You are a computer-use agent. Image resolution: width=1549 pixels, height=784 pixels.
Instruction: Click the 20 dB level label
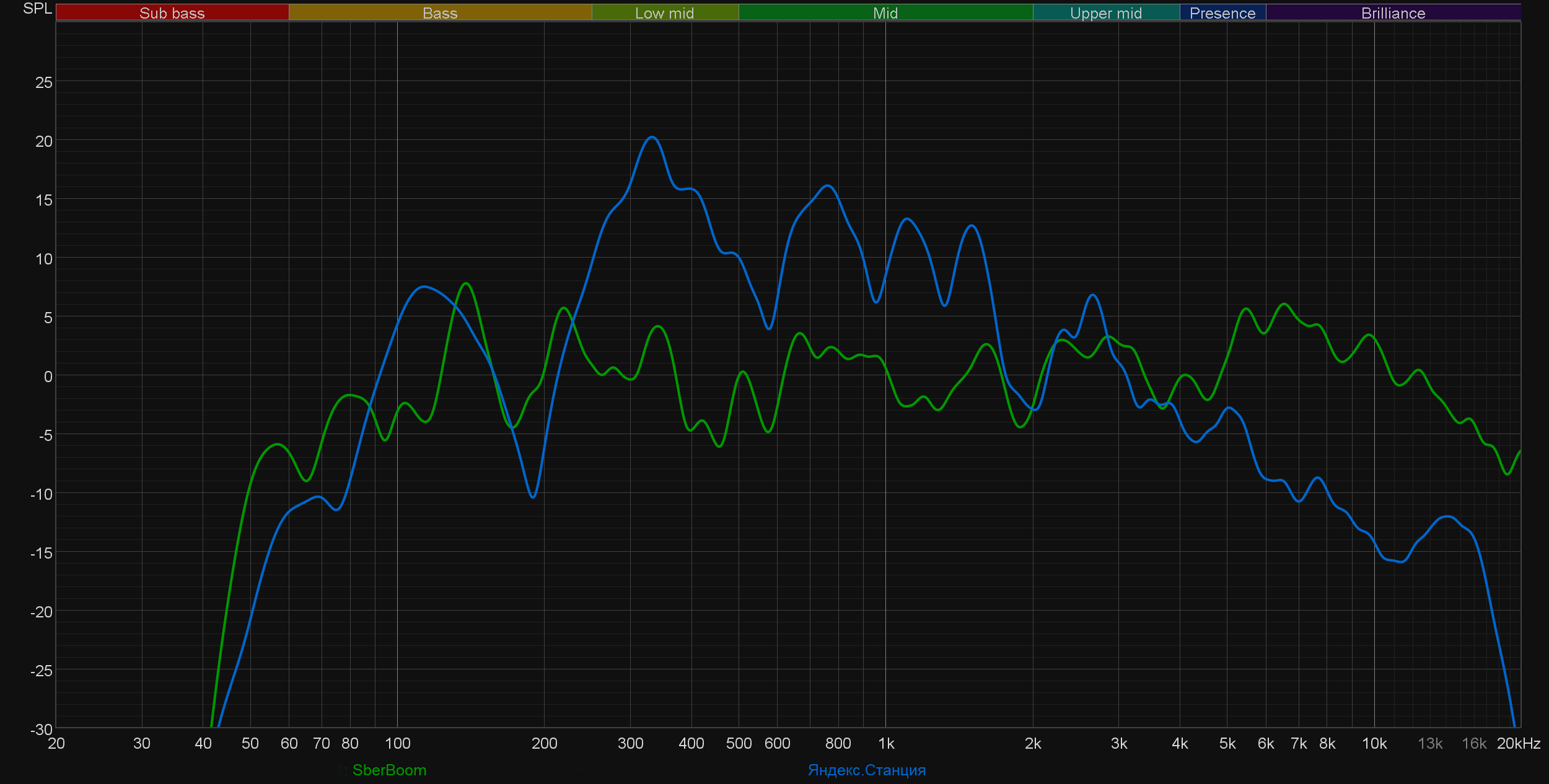coord(43,141)
